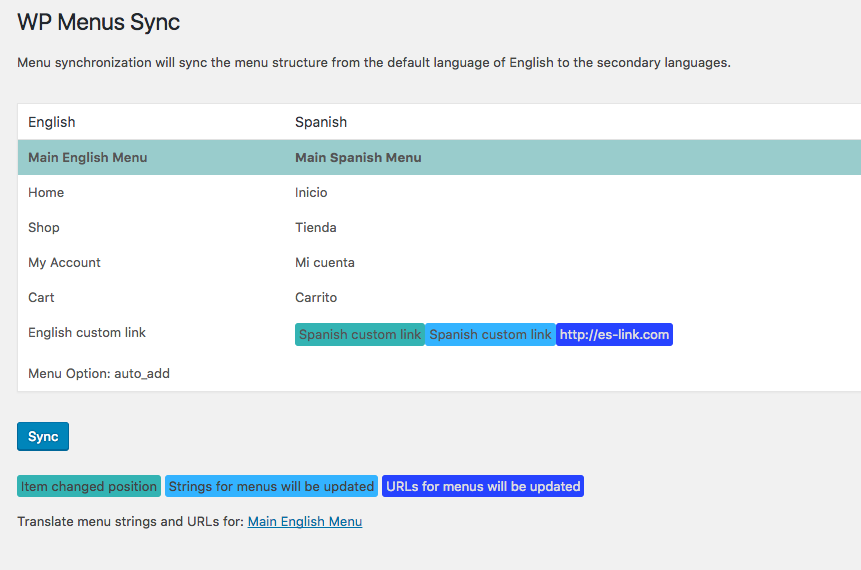Viewport: 861px width, 570px height.
Task: Select the Tienda menu item
Action: coord(316,227)
